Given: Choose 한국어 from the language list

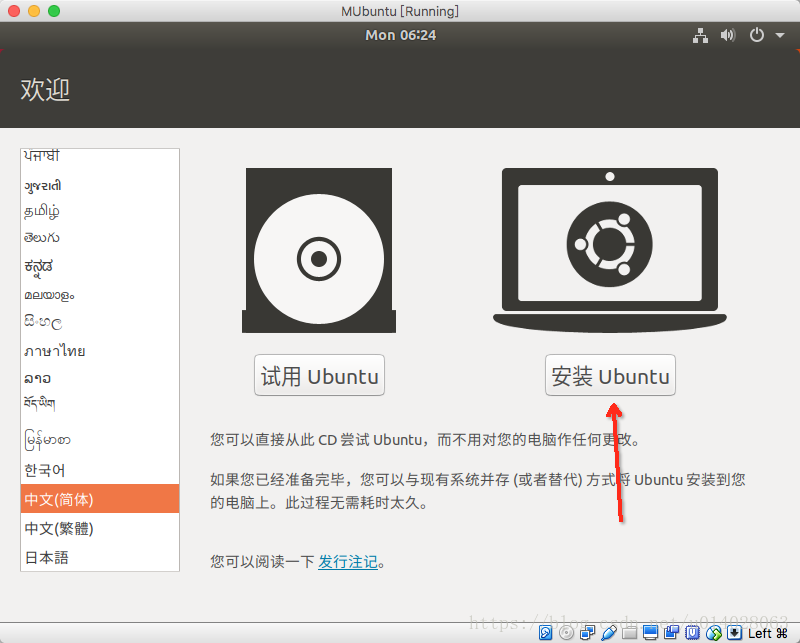Looking at the screenshot, I should (100, 470).
